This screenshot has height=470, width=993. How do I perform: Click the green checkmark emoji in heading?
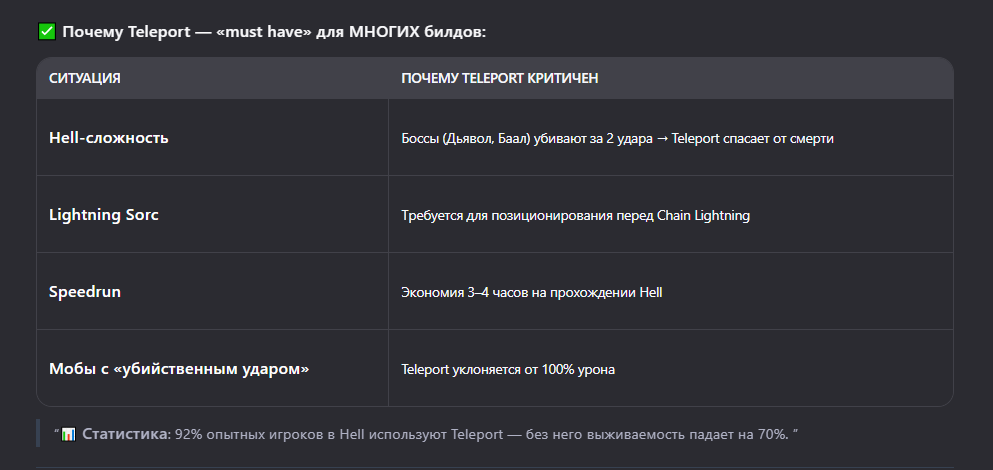47,32
